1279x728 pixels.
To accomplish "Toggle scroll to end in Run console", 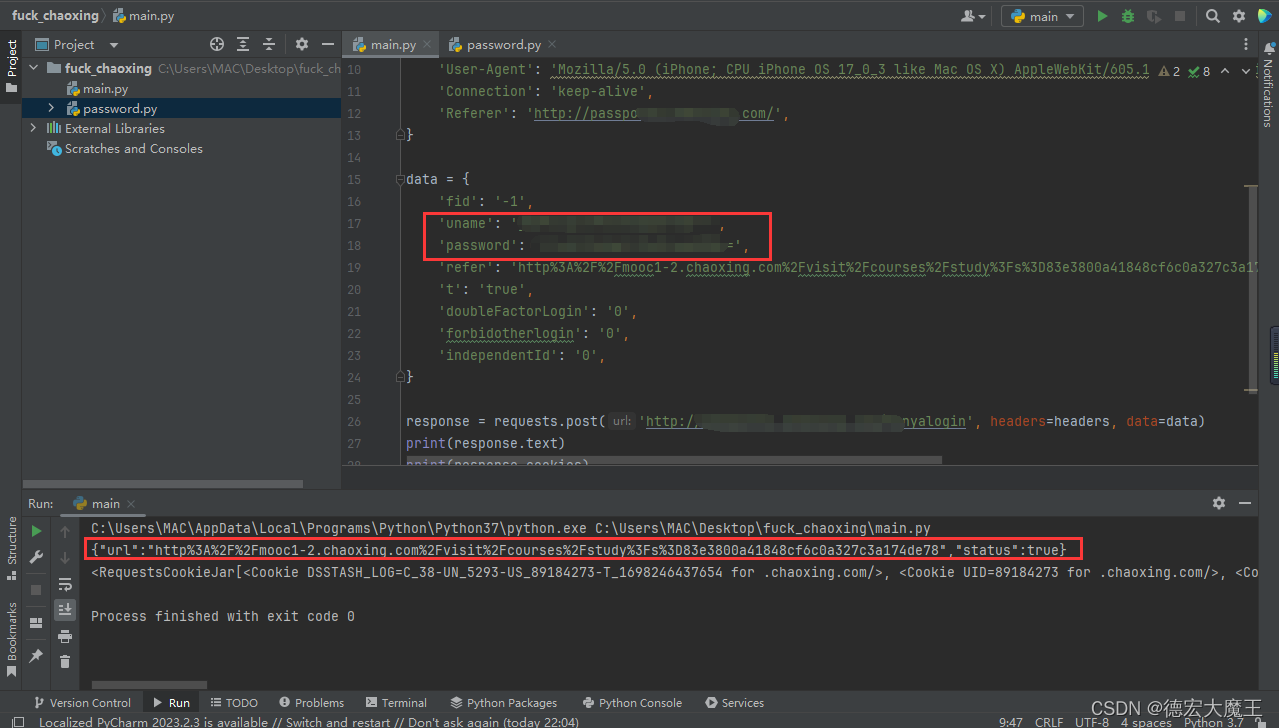I will coord(65,609).
